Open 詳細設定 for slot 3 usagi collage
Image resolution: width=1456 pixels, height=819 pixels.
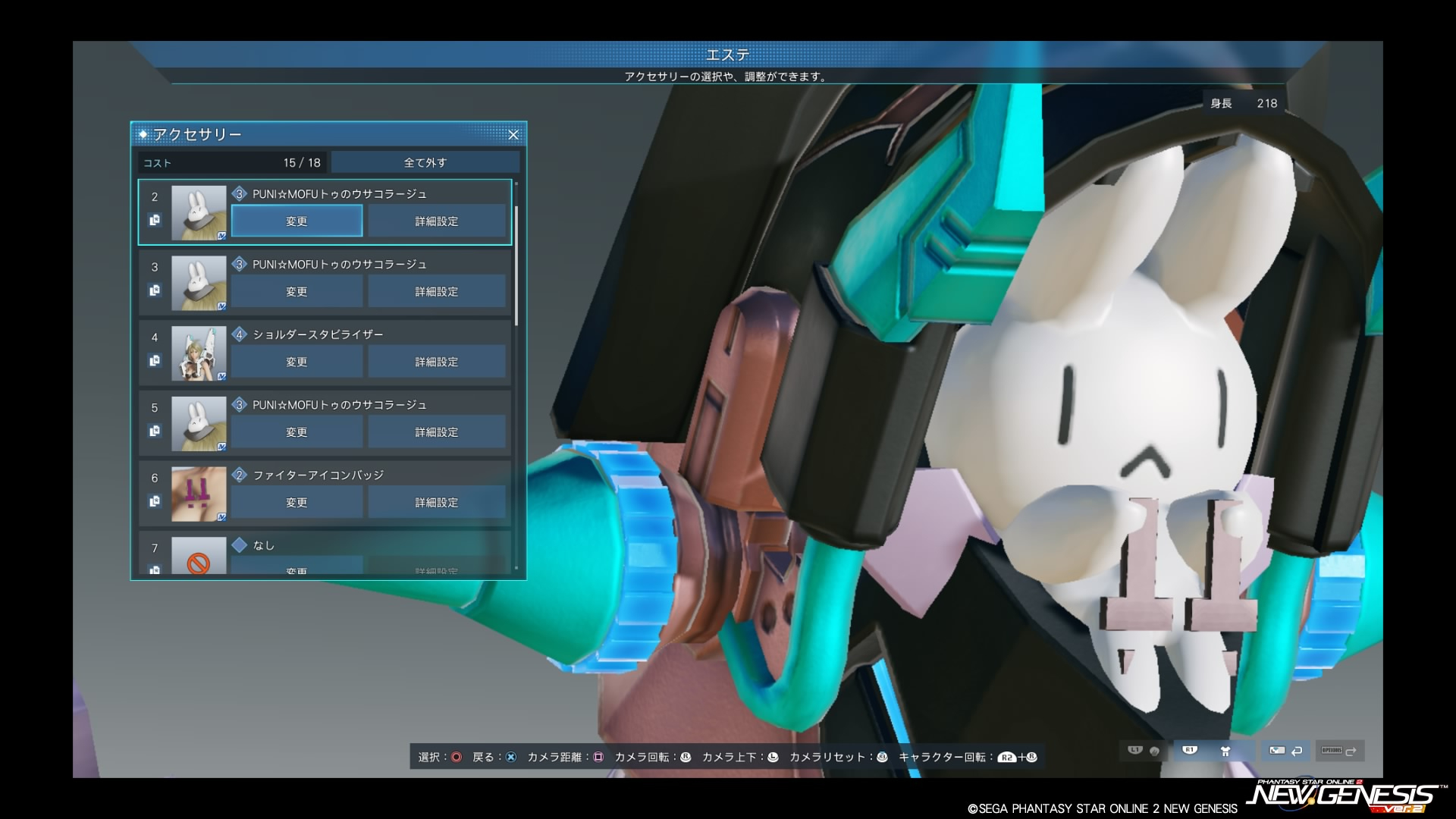tap(437, 292)
